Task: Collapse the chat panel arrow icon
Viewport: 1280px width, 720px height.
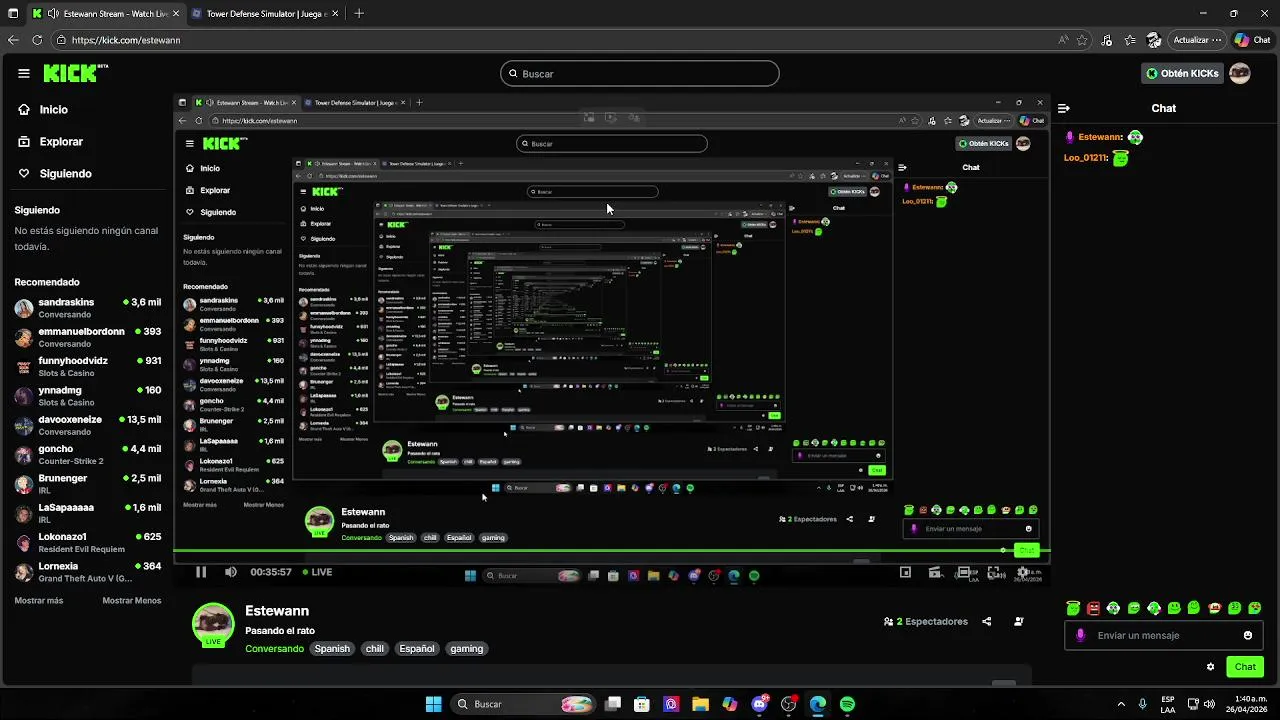Action: click(x=1064, y=108)
